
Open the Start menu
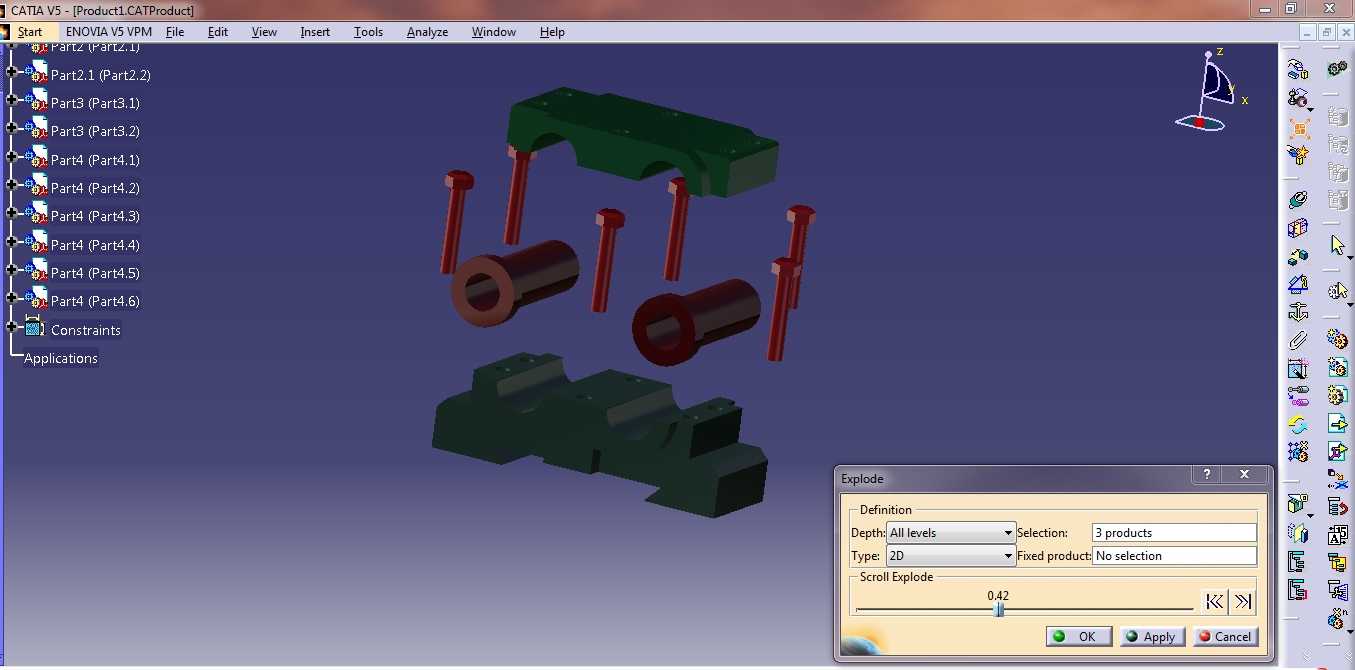point(30,32)
